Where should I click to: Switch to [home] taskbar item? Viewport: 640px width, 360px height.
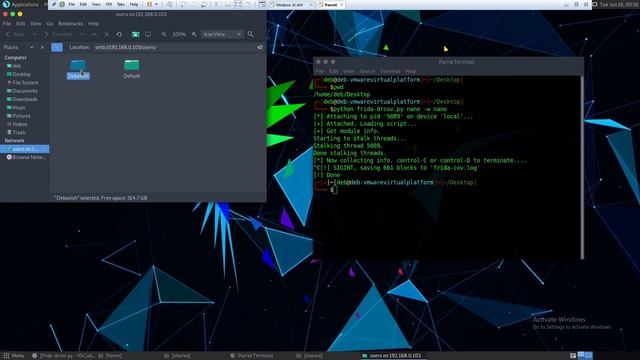pos(110,356)
